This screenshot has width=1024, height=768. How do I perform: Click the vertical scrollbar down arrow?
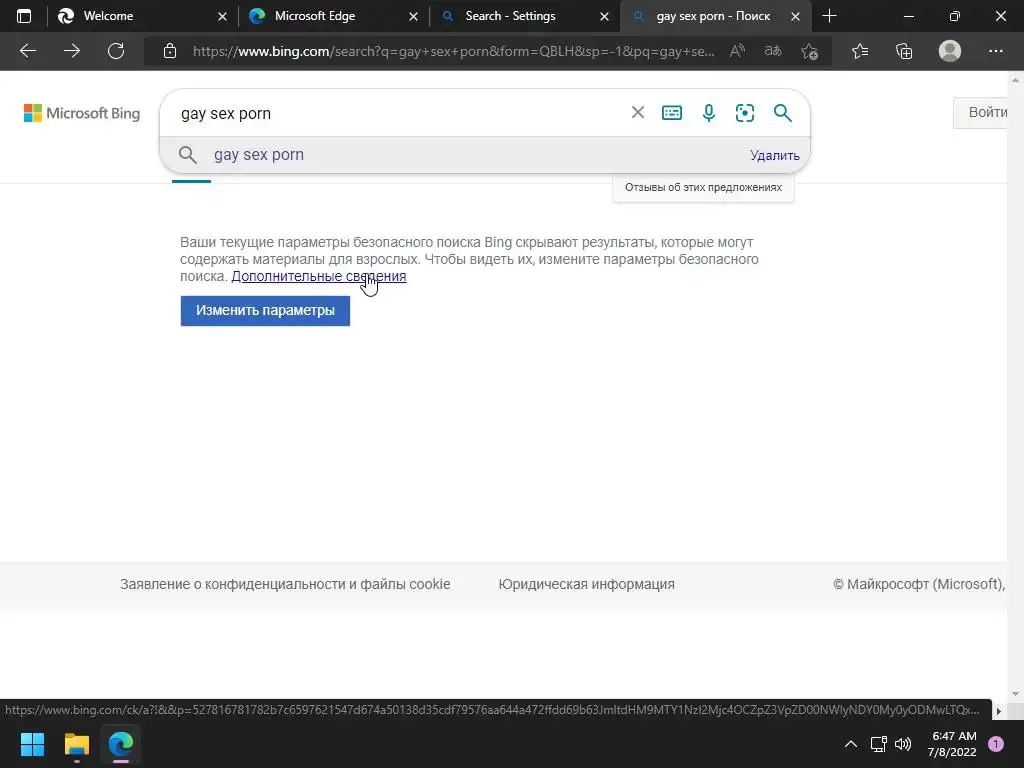tap(1015, 694)
